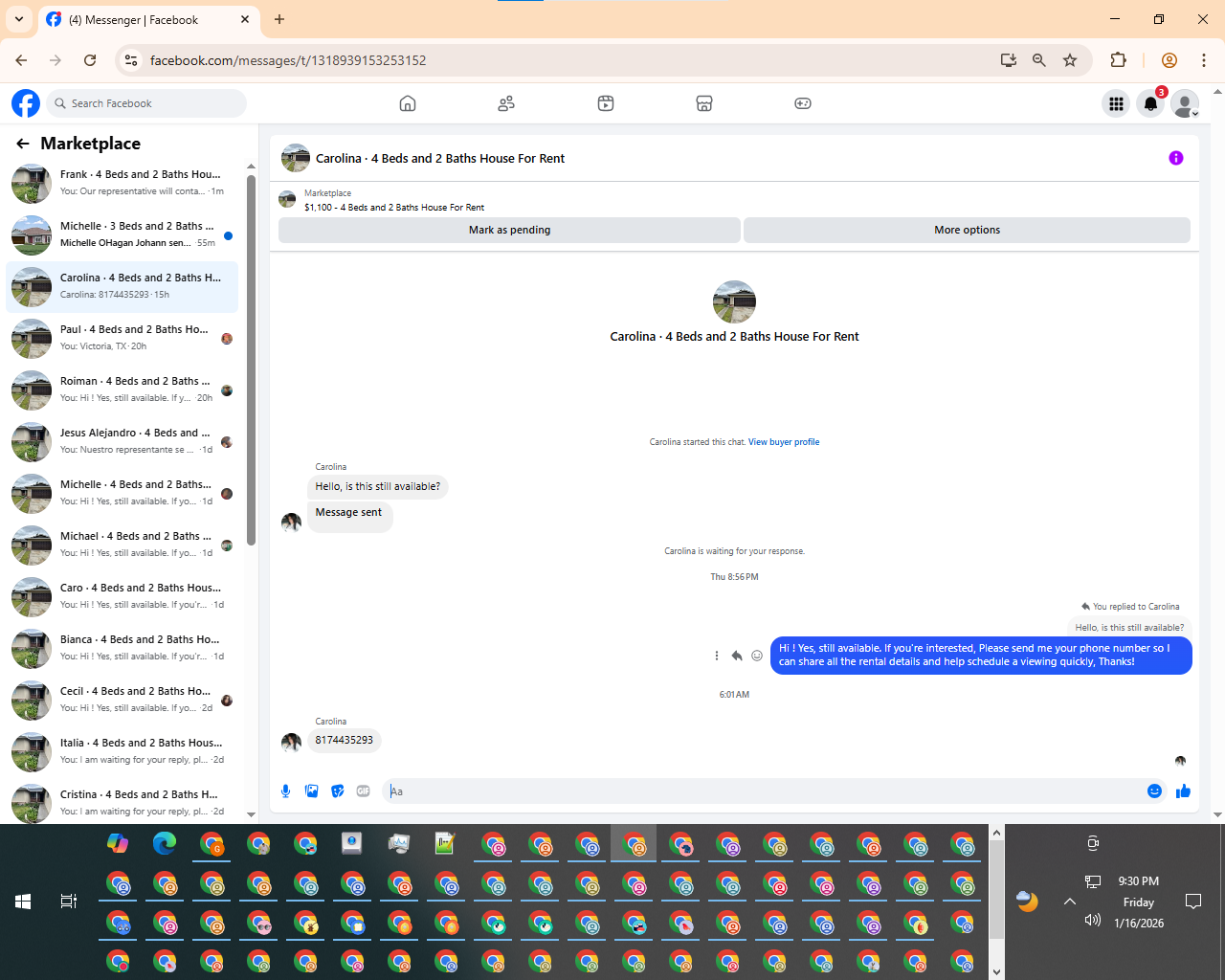
Task: Reply to the sent message arrow icon
Action: tap(737, 656)
